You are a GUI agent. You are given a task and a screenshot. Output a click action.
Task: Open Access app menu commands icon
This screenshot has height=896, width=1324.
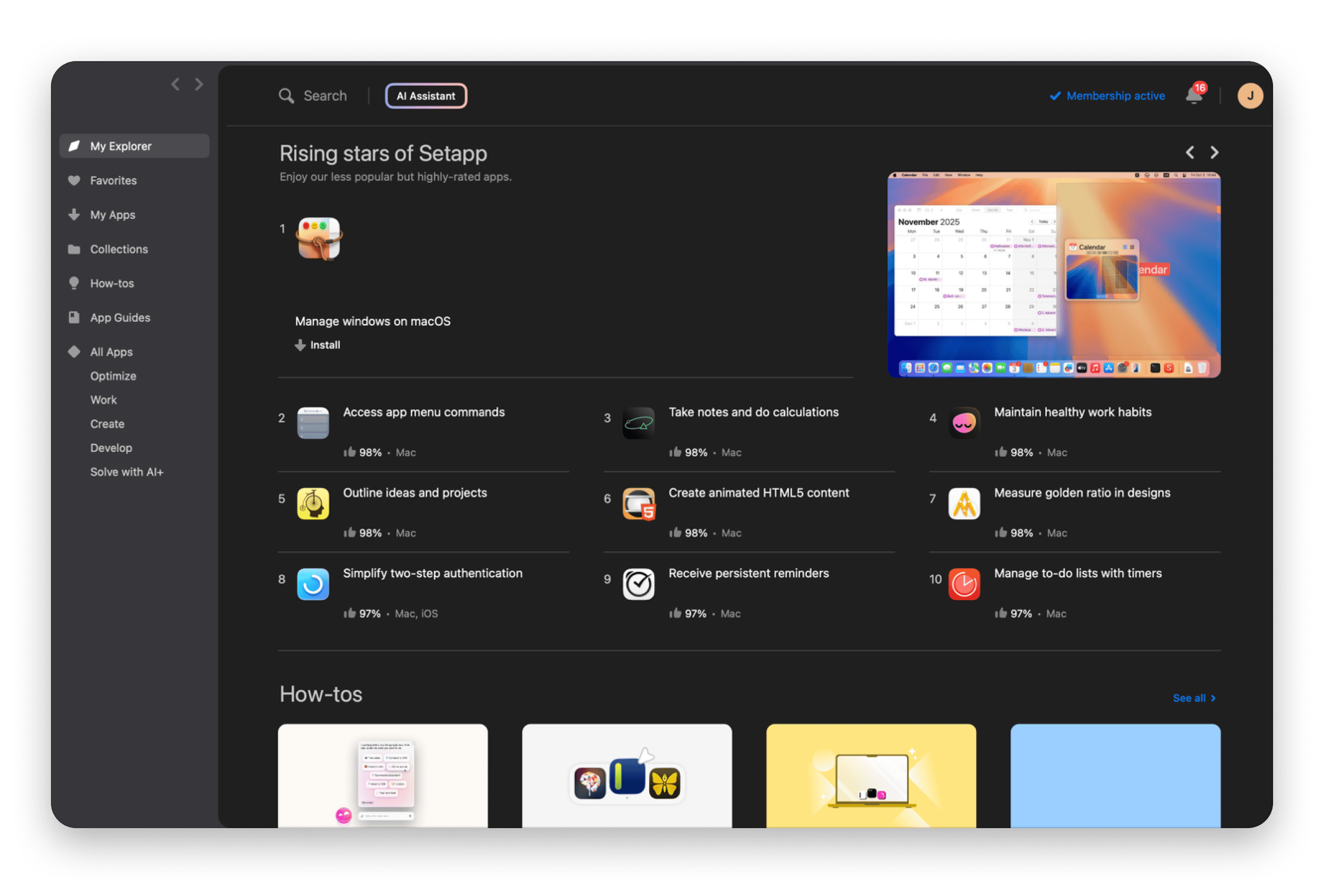pos(313,423)
